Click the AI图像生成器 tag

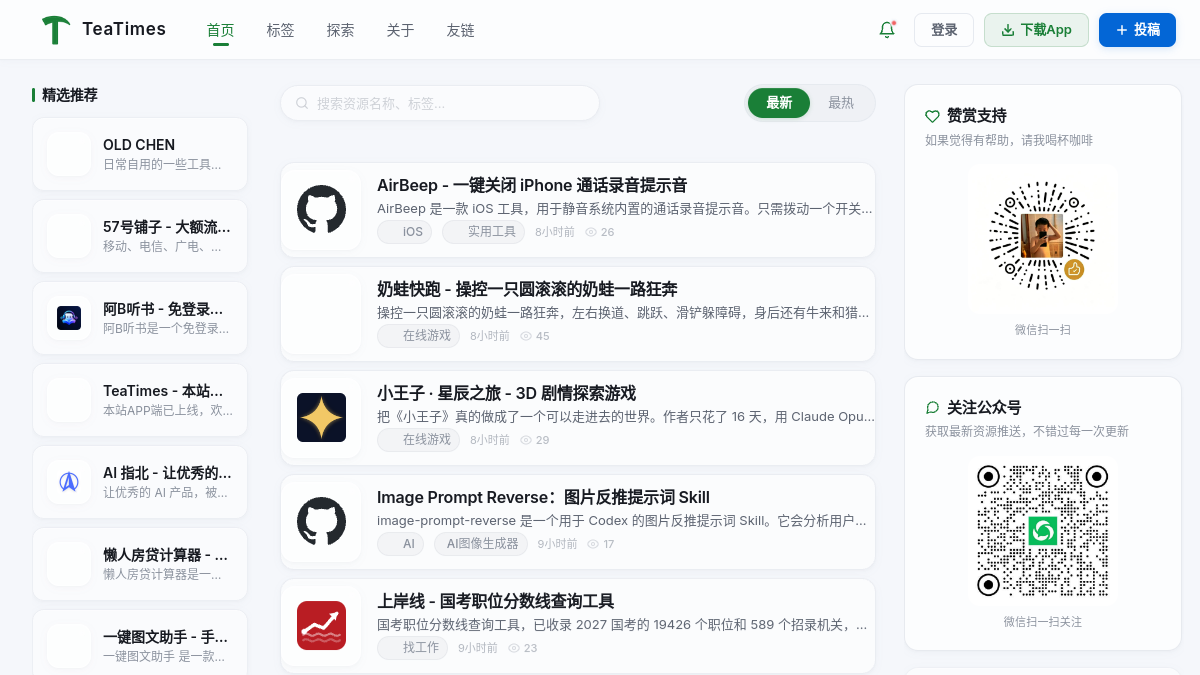pyautogui.click(x=481, y=544)
